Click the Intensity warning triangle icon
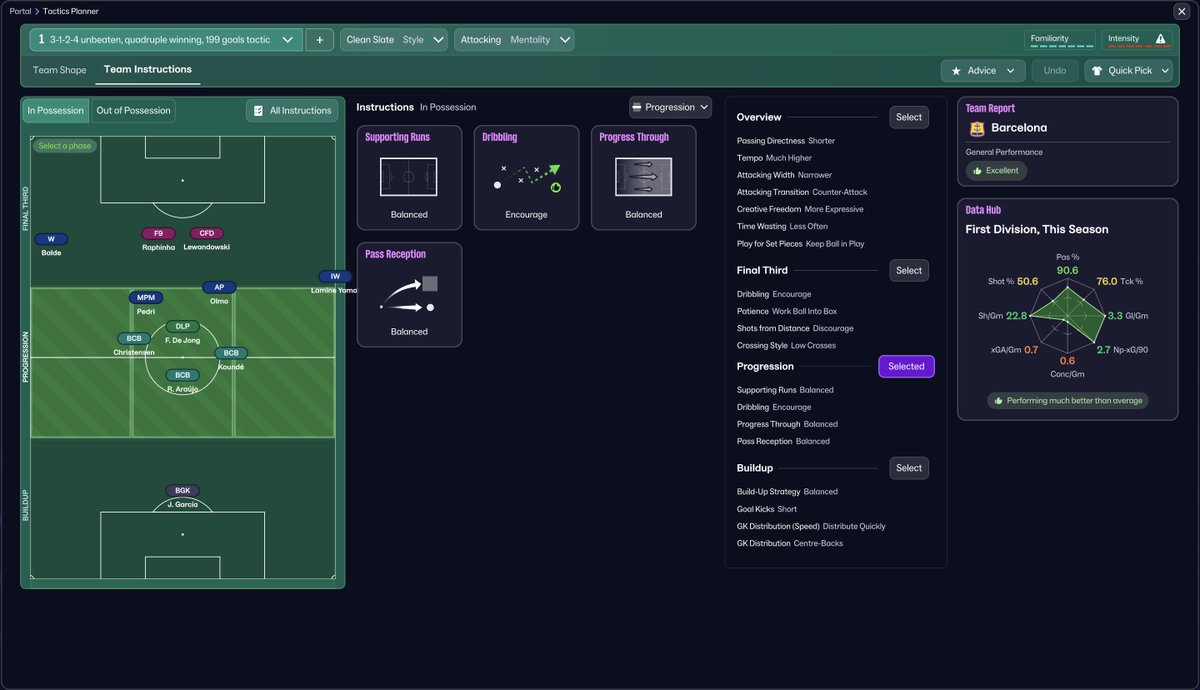Screen dimensions: 1200x690 (1160, 39)
